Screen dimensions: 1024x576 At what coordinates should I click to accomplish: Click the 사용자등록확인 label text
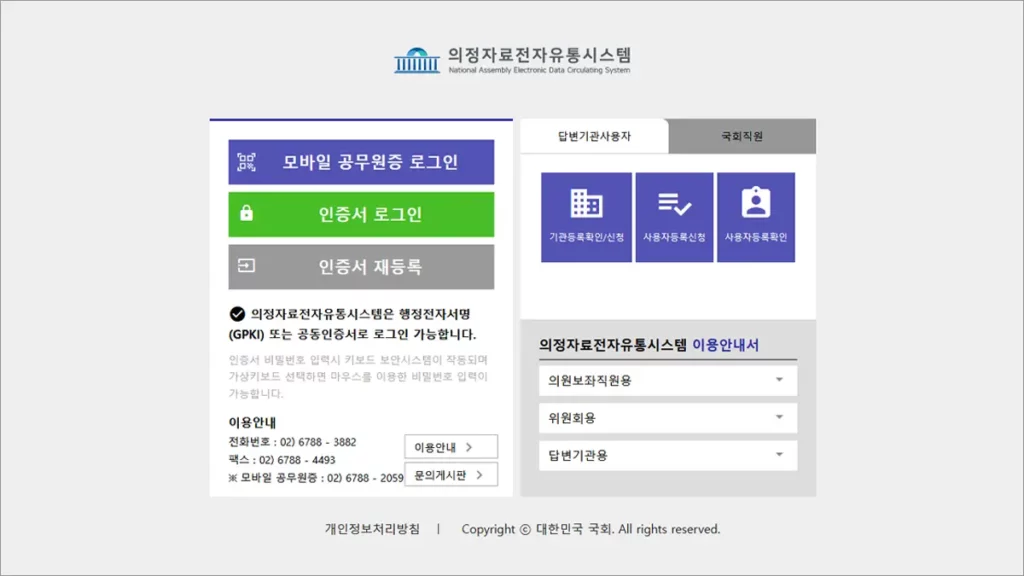tap(756, 237)
